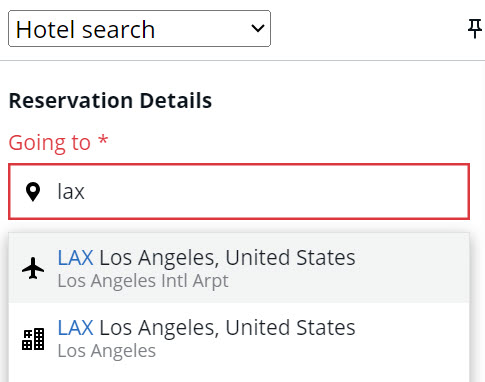Click the Hotel search label in the combo box
The height and width of the screenshot is (382, 485).
85,29
